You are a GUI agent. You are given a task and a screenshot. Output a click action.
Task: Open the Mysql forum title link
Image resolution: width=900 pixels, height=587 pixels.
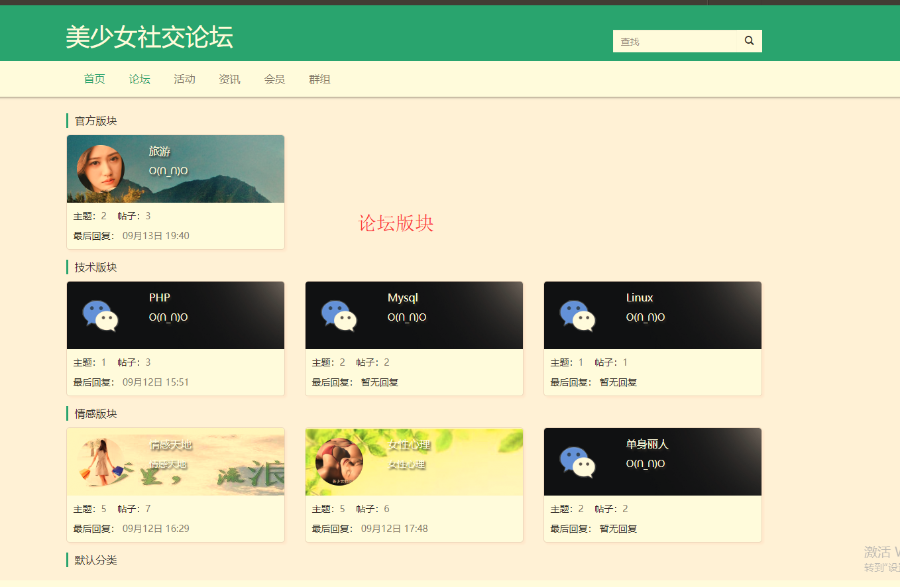402,298
